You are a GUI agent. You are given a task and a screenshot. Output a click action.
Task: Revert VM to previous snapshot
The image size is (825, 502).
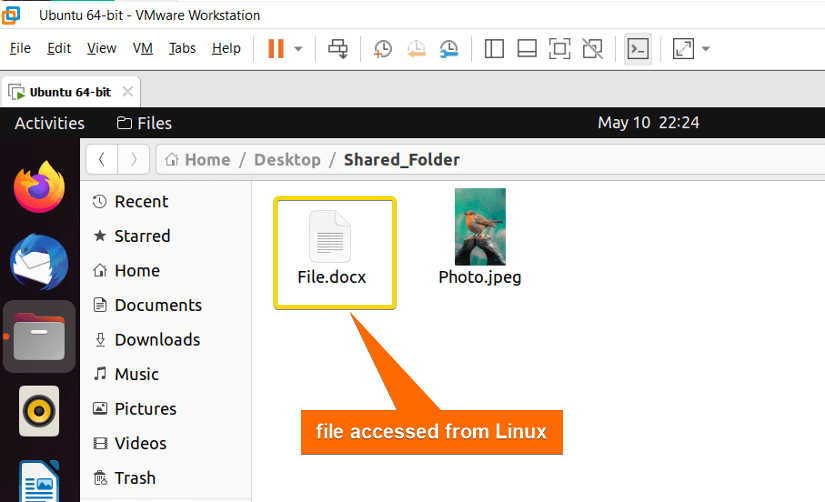(416, 49)
